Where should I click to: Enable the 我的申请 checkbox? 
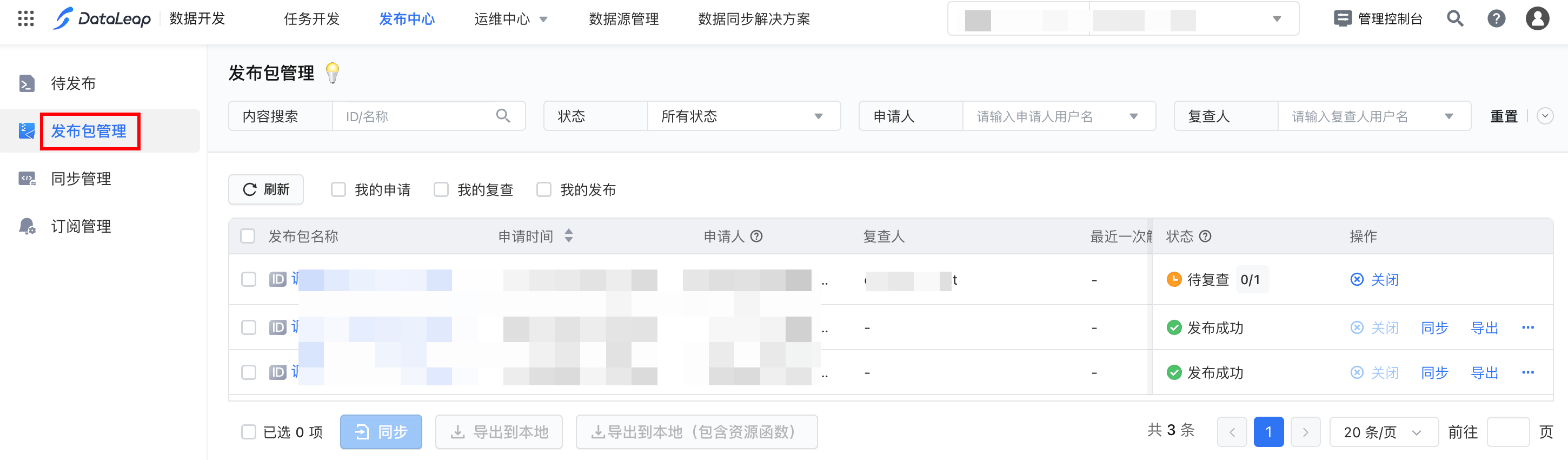tap(338, 189)
